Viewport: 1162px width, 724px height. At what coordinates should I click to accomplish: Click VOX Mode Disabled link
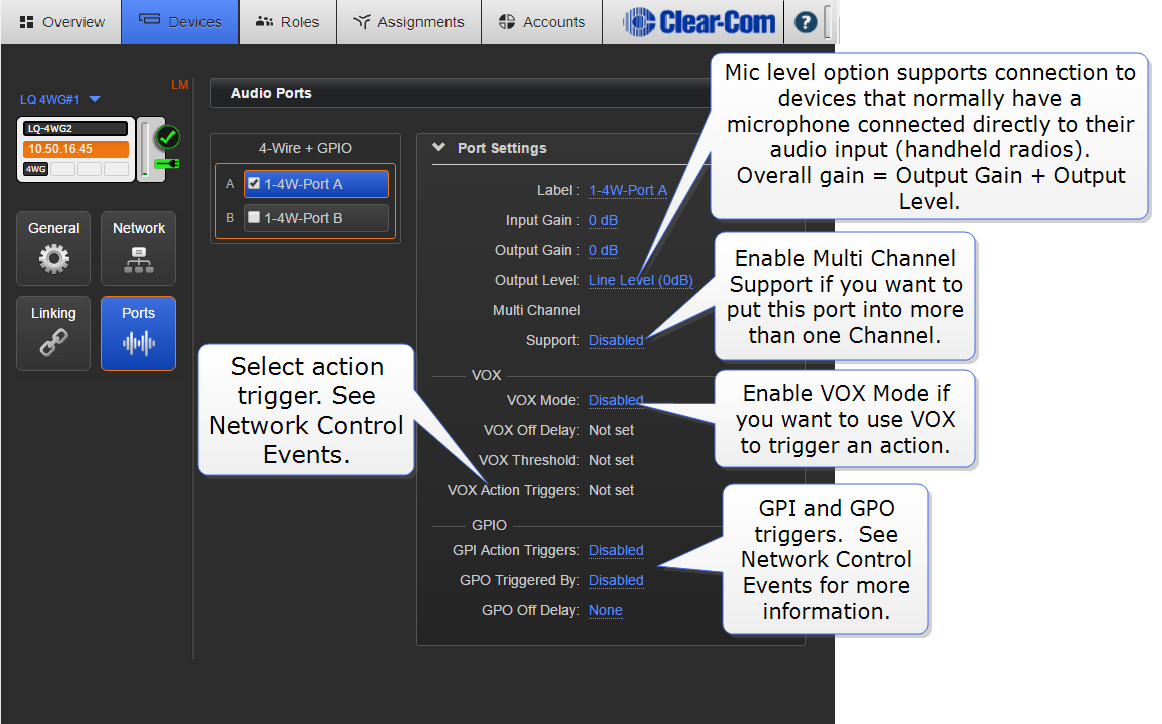point(616,400)
